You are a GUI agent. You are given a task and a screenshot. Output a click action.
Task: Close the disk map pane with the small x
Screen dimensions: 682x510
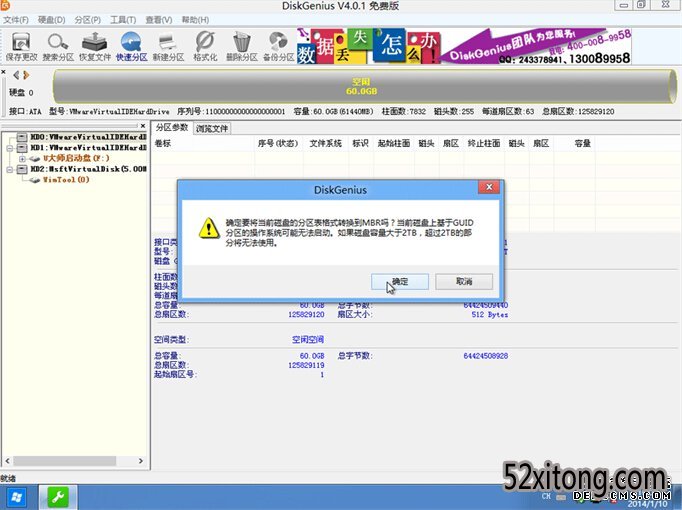pyautogui.click(x=3, y=72)
